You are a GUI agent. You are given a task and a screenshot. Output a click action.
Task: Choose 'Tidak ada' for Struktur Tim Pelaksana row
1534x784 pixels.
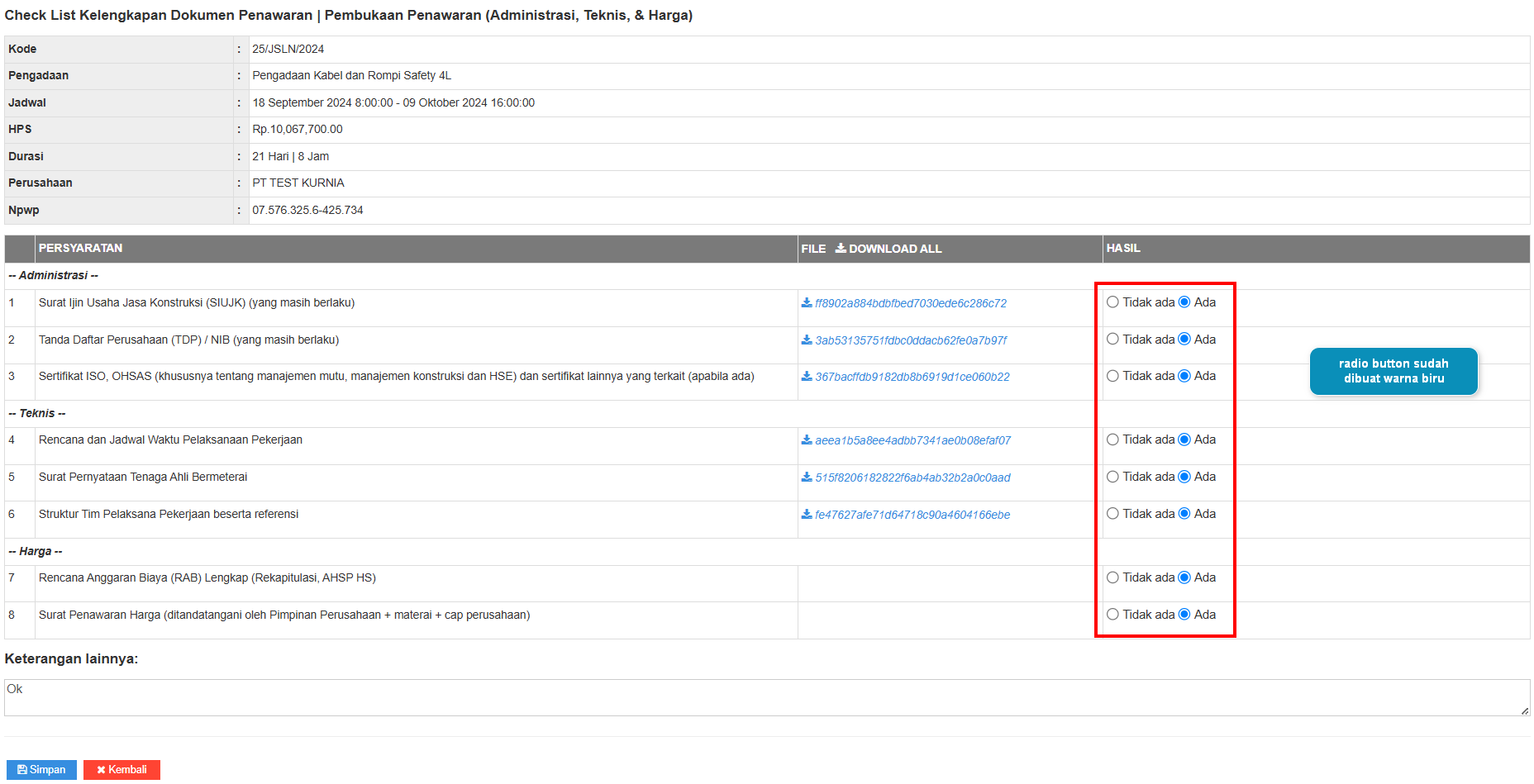pyautogui.click(x=1112, y=514)
